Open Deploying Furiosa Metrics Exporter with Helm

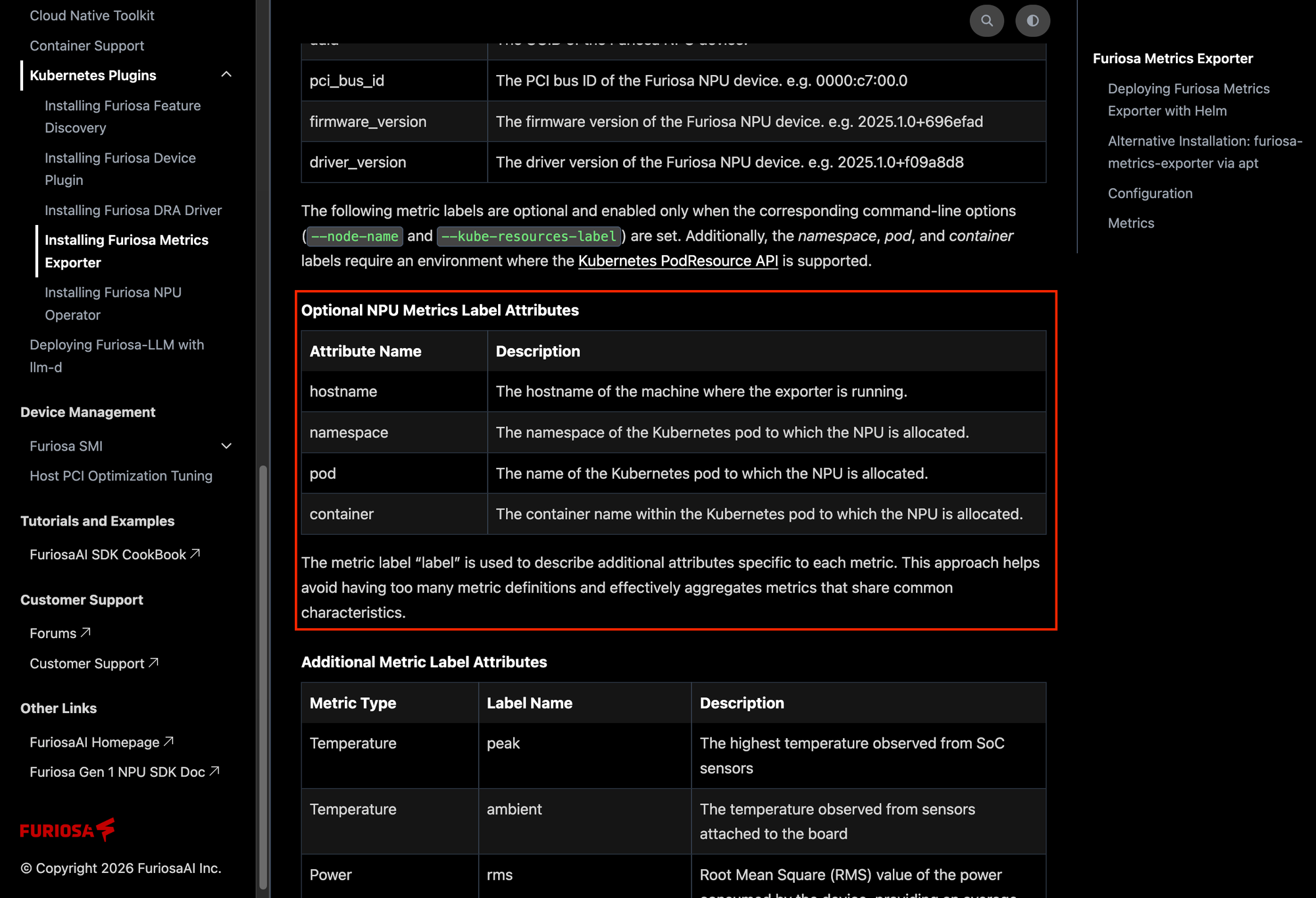[x=1188, y=99]
